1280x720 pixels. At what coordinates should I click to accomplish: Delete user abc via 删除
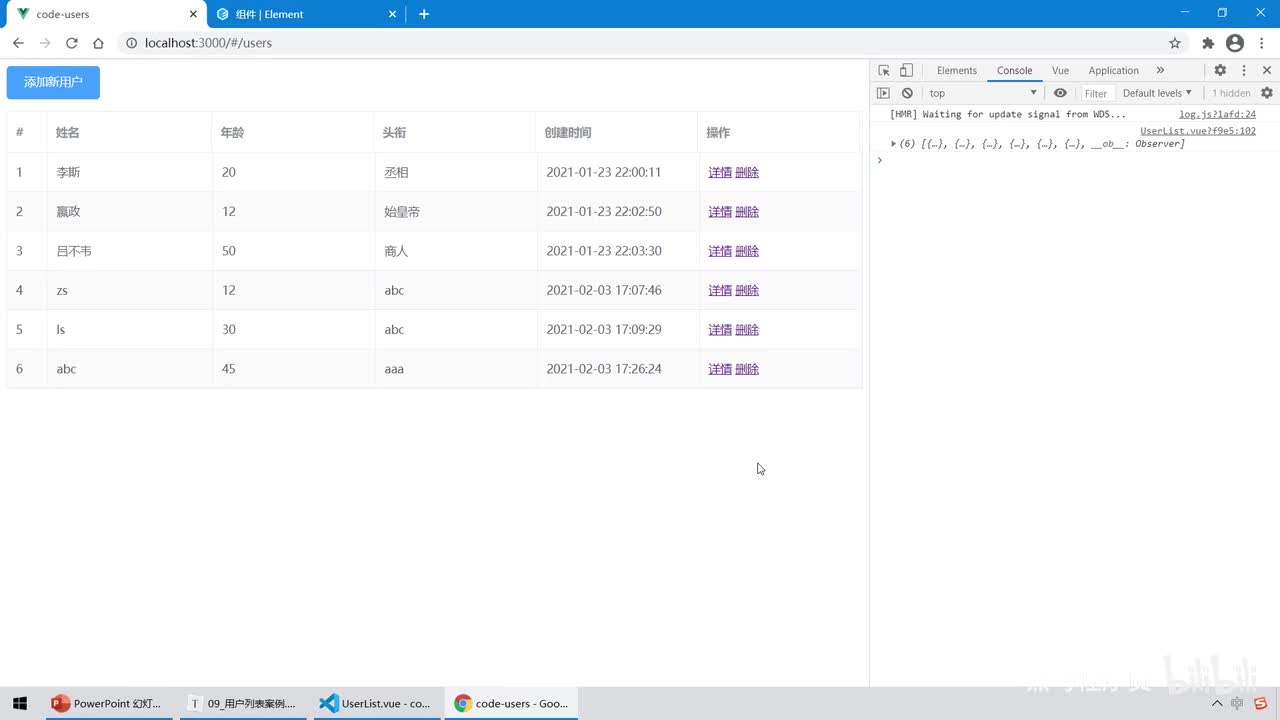(x=747, y=369)
